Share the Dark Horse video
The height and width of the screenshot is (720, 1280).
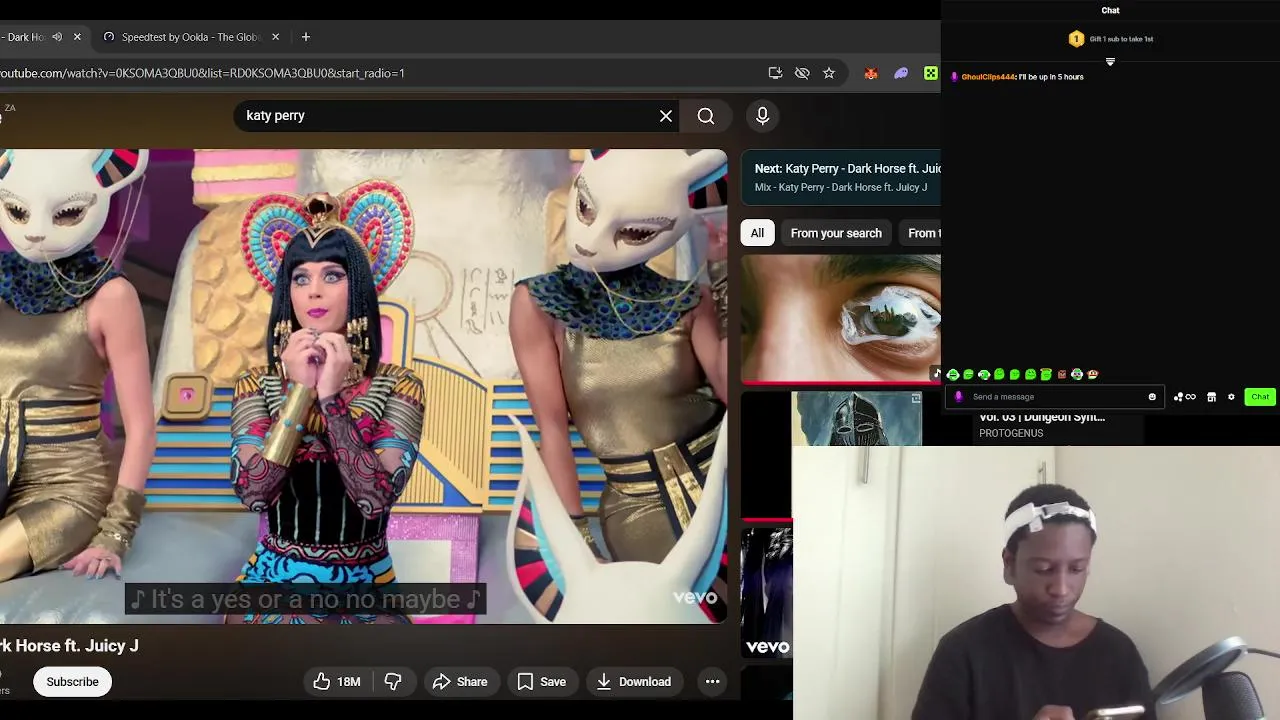[460, 682]
